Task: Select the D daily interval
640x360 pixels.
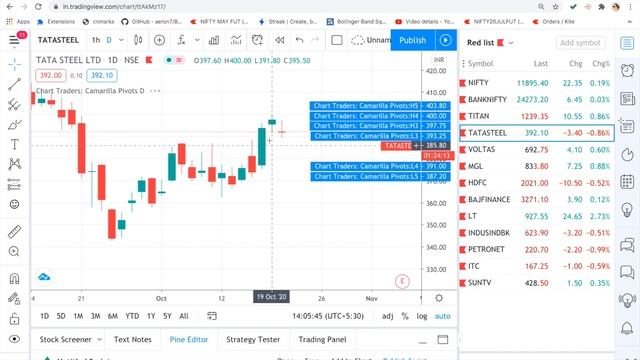Action: point(109,40)
